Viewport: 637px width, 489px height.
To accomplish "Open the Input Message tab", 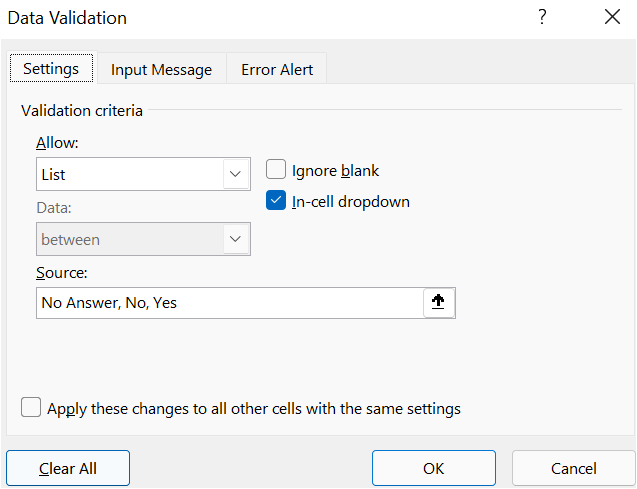I will click(161, 69).
